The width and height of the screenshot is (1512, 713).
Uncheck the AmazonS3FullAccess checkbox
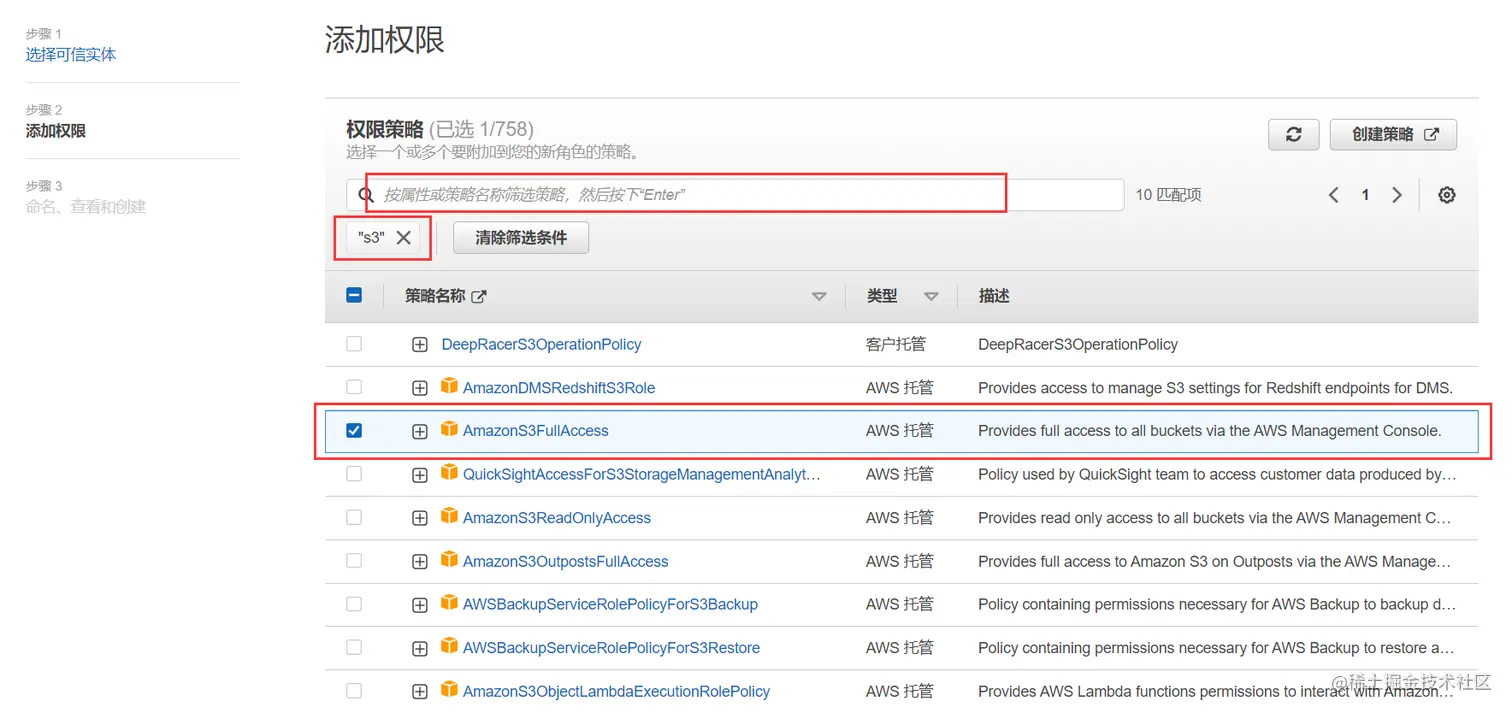354,431
